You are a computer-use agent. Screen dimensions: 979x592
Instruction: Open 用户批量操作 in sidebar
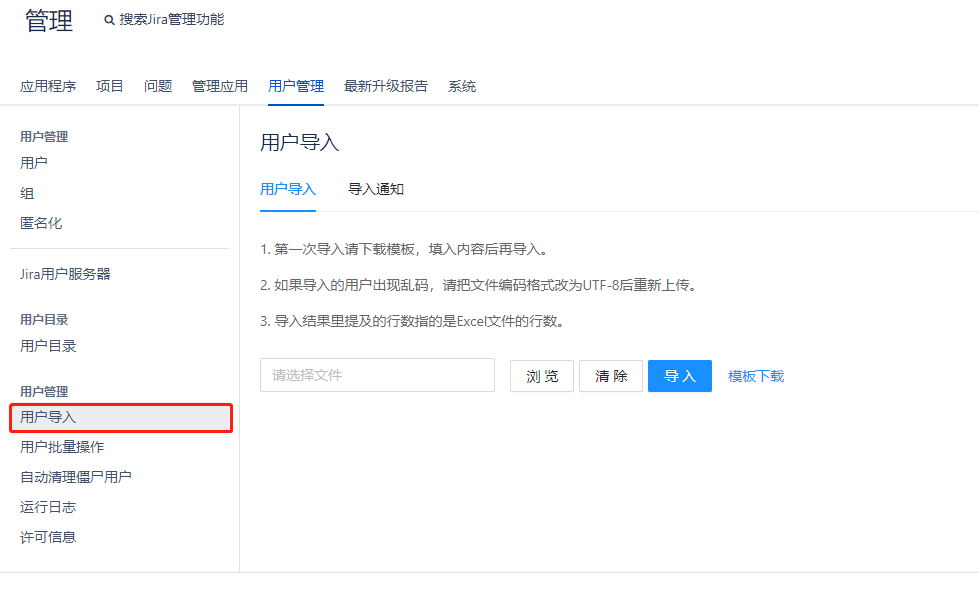pyautogui.click(x=62, y=447)
